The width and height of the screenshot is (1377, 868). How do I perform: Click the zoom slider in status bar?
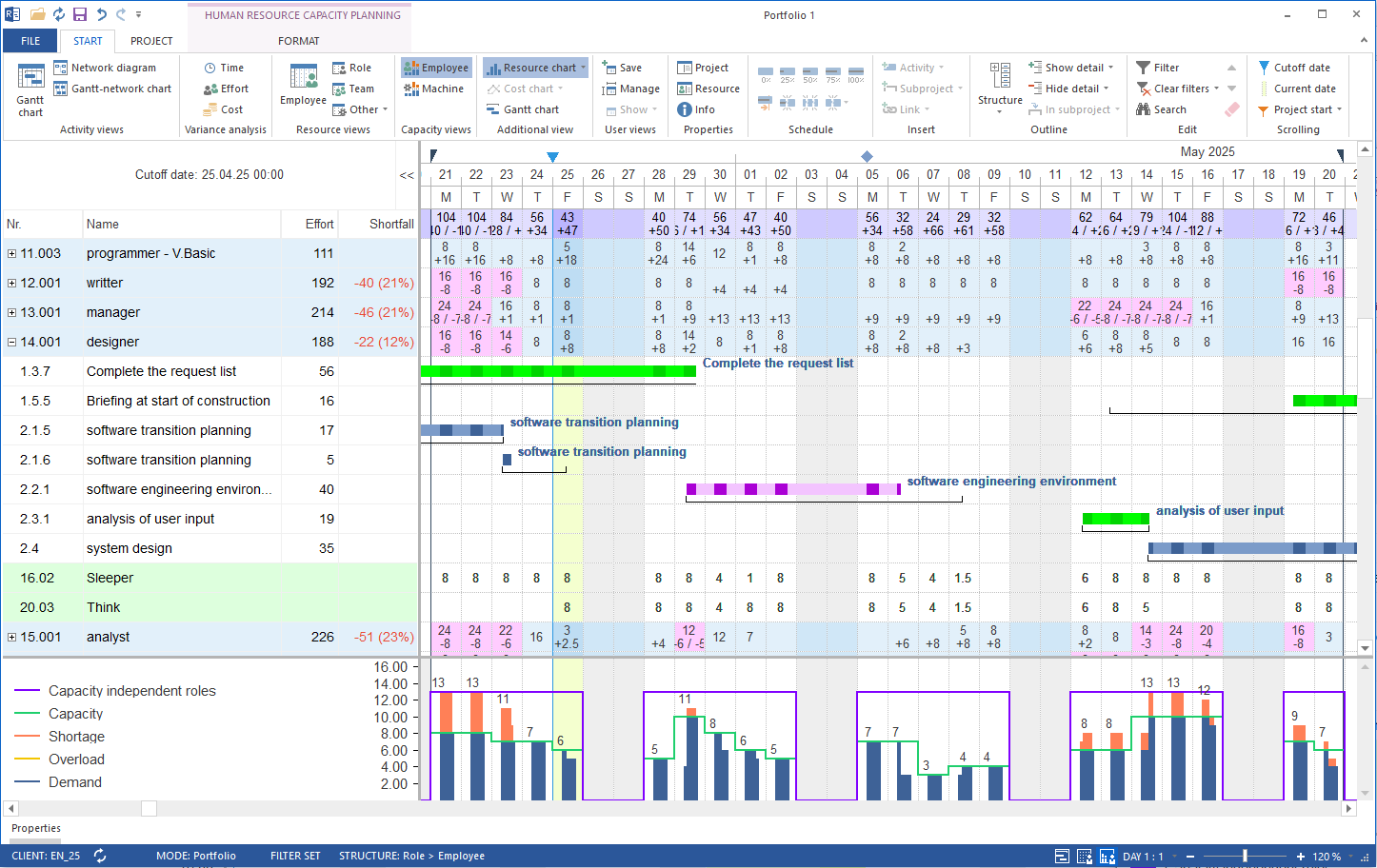coord(1245,856)
